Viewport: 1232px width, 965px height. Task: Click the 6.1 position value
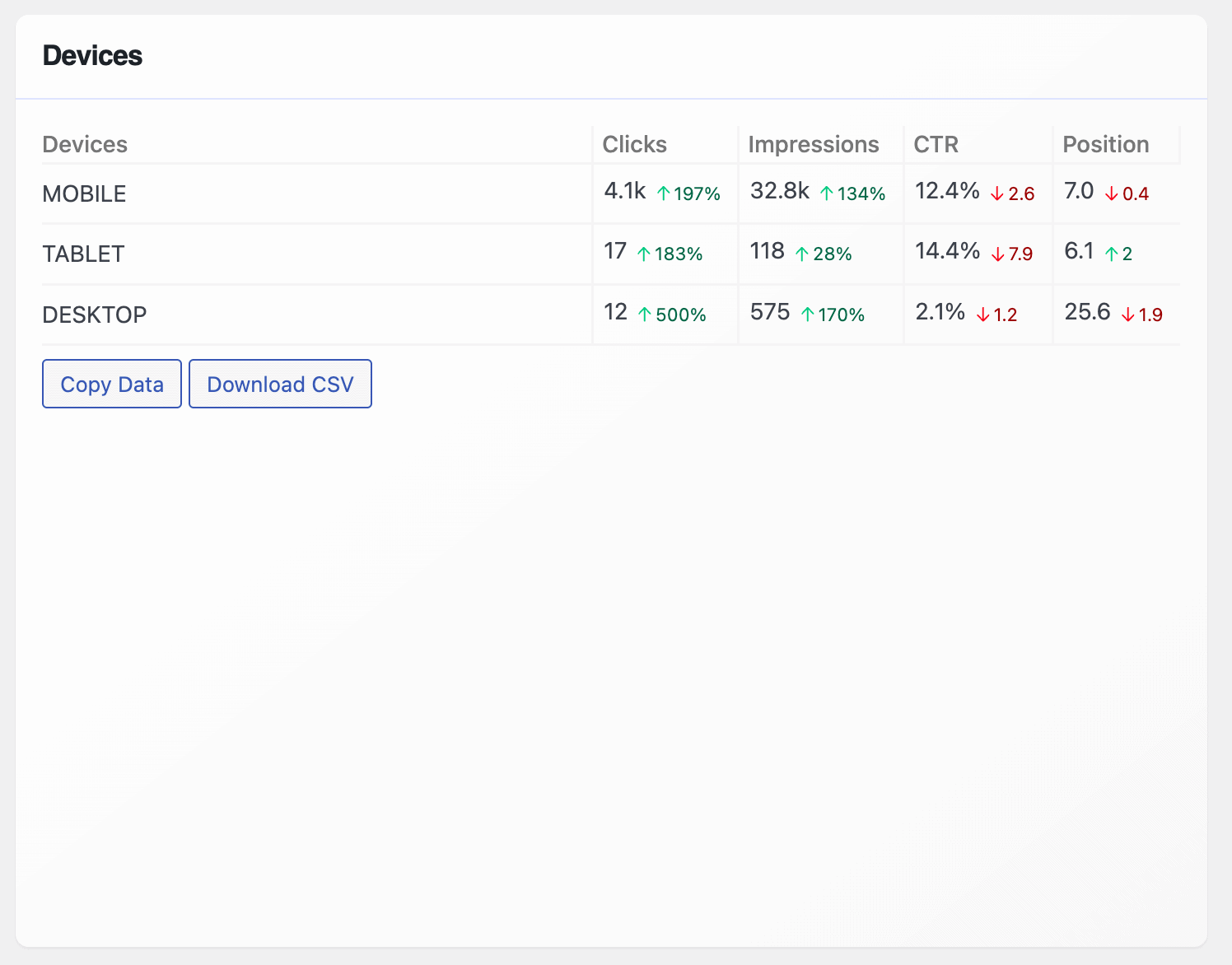1079,251
